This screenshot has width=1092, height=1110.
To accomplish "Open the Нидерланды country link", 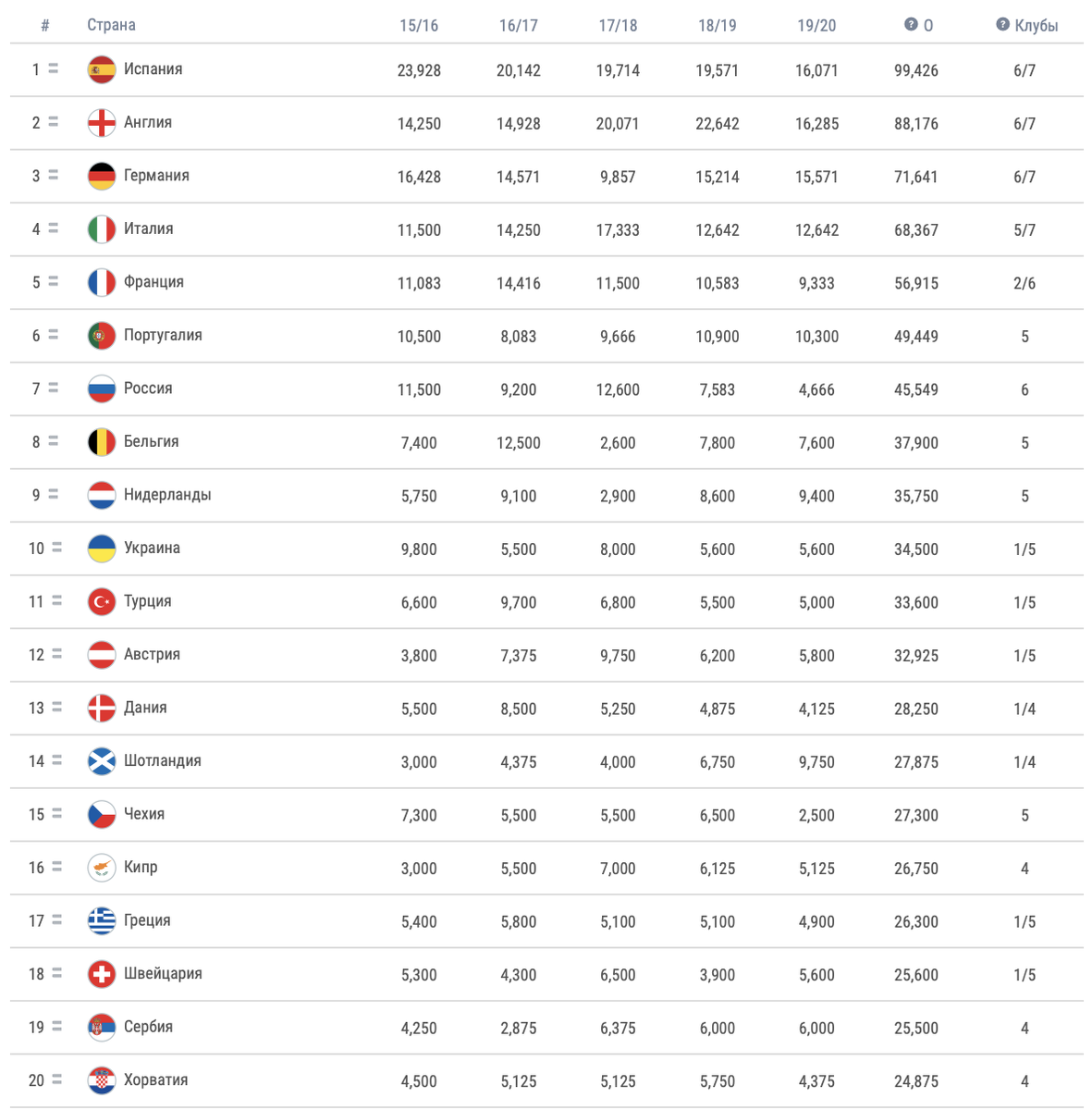I will click(167, 495).
